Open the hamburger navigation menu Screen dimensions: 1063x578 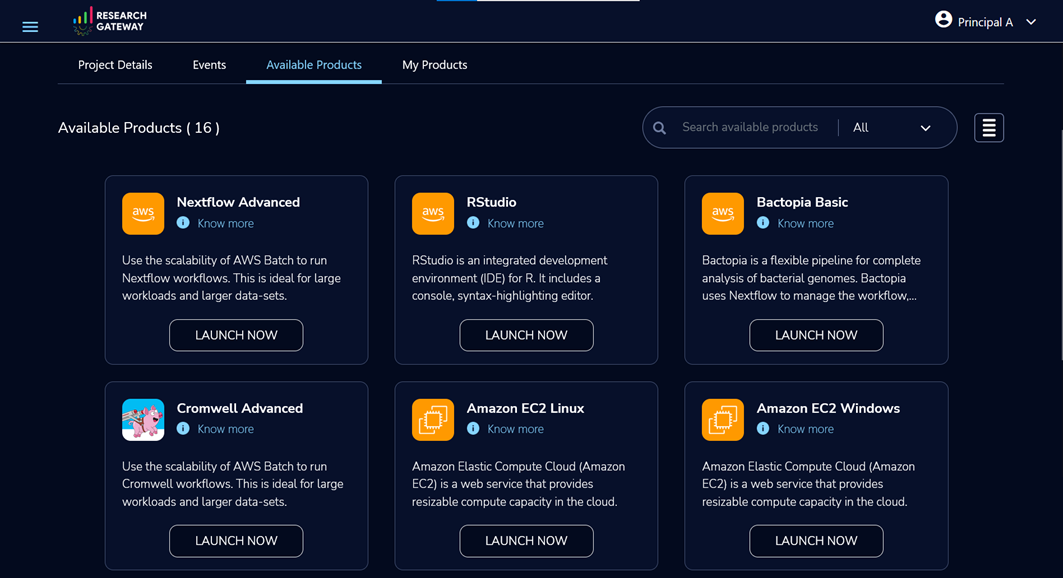click(x=30, y=27)
